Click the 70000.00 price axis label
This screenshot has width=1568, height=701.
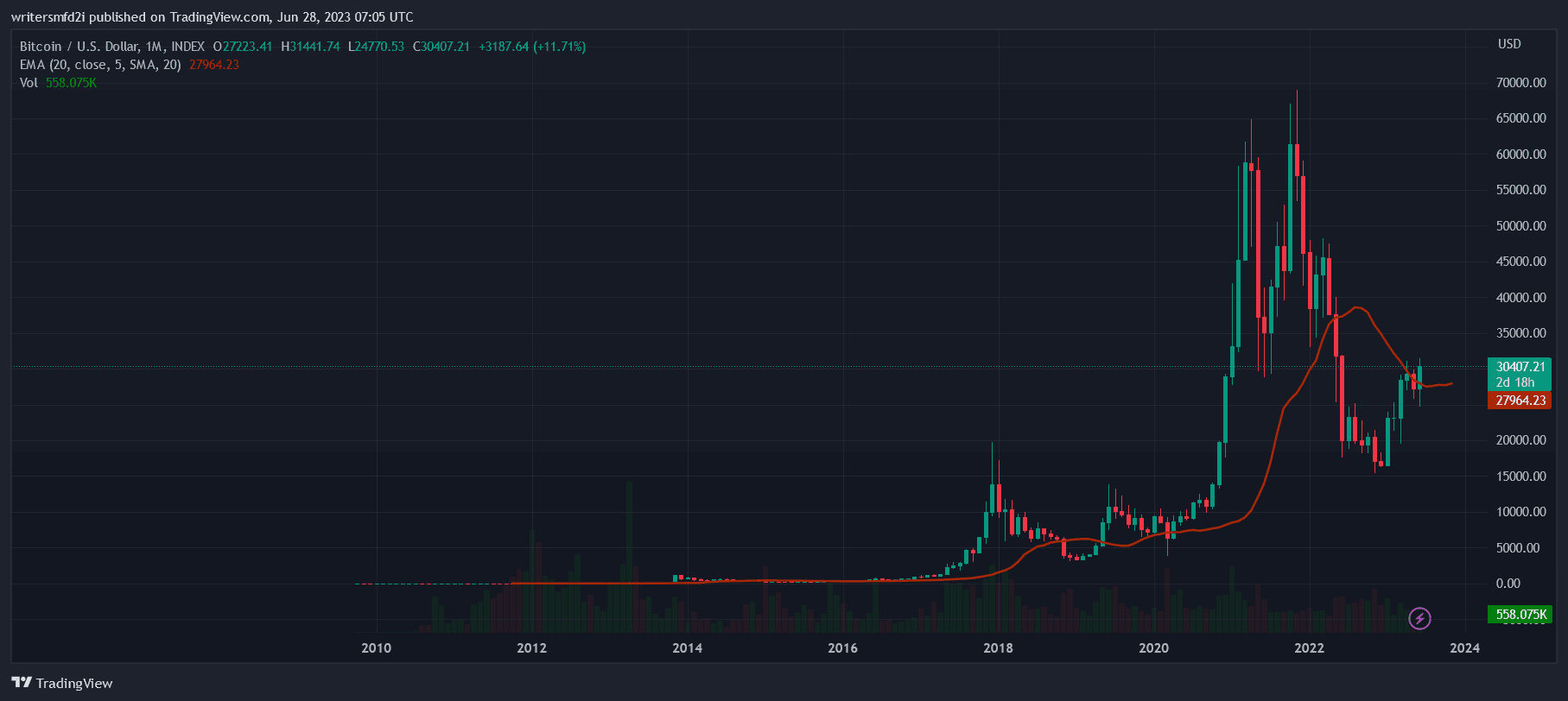(x=1520, y=83)
